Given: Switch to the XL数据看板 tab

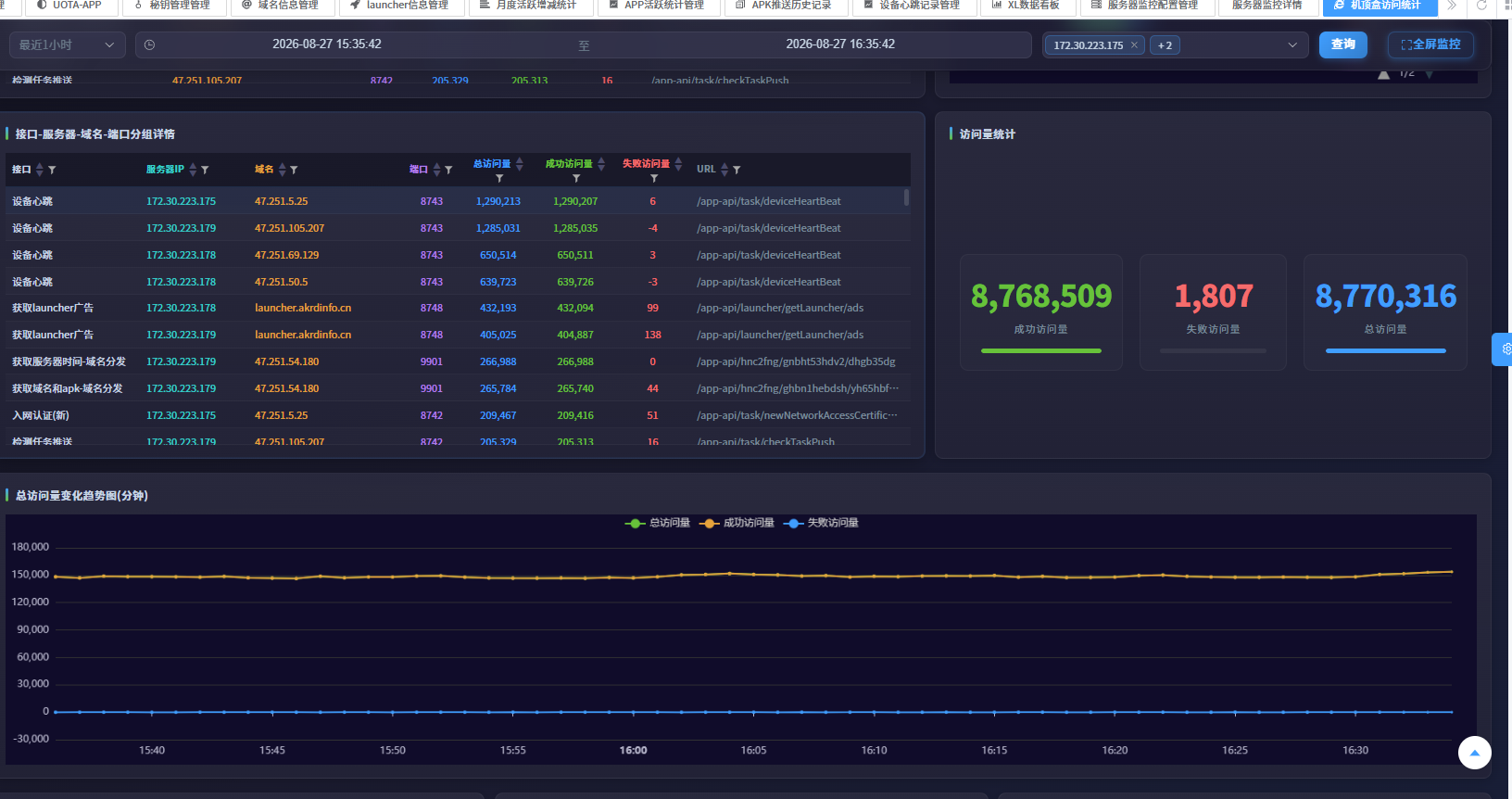Looking at the screenshot, I should (1026, 6).
